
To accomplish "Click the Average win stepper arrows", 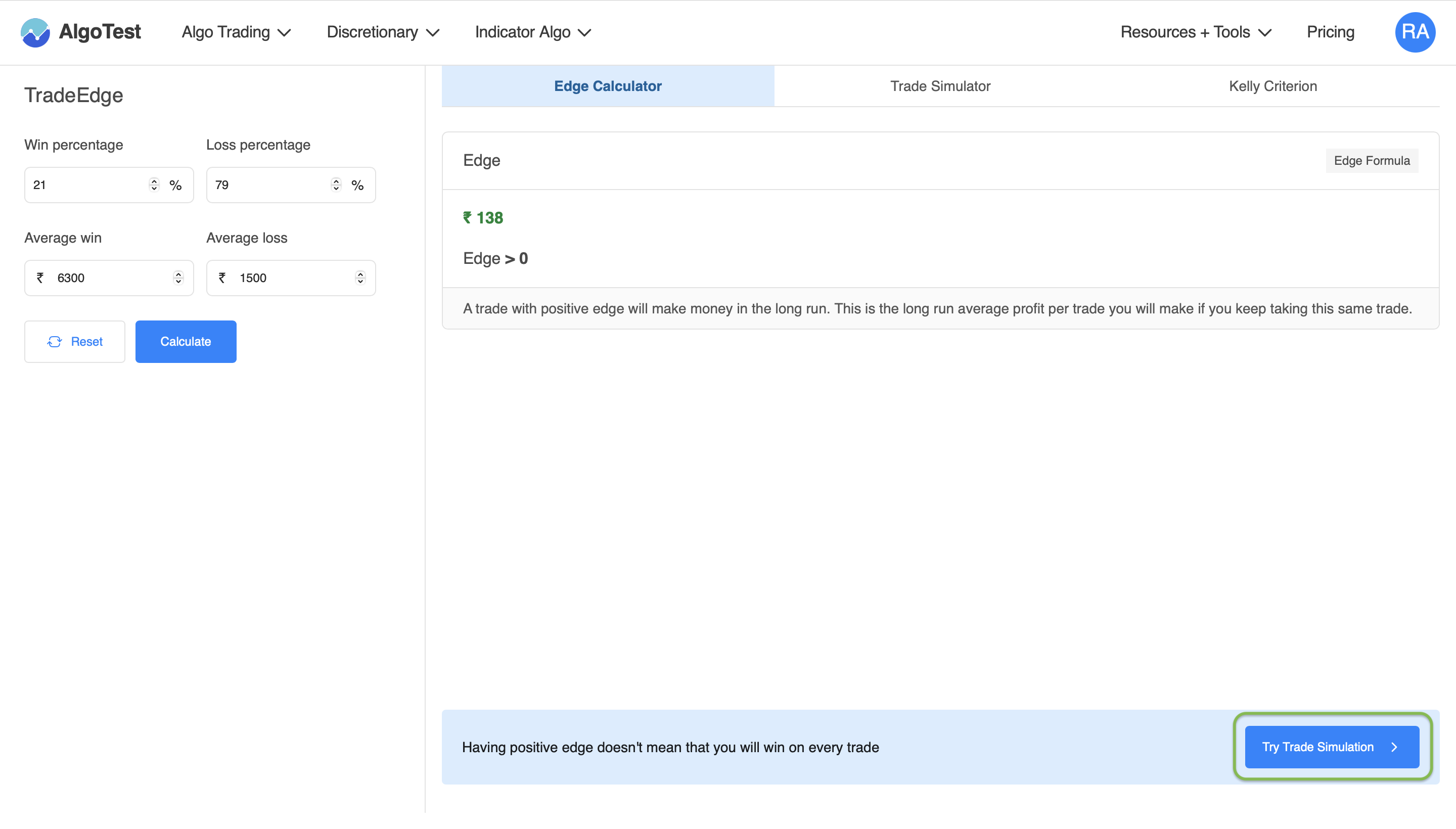I will (x=178, y=278).
